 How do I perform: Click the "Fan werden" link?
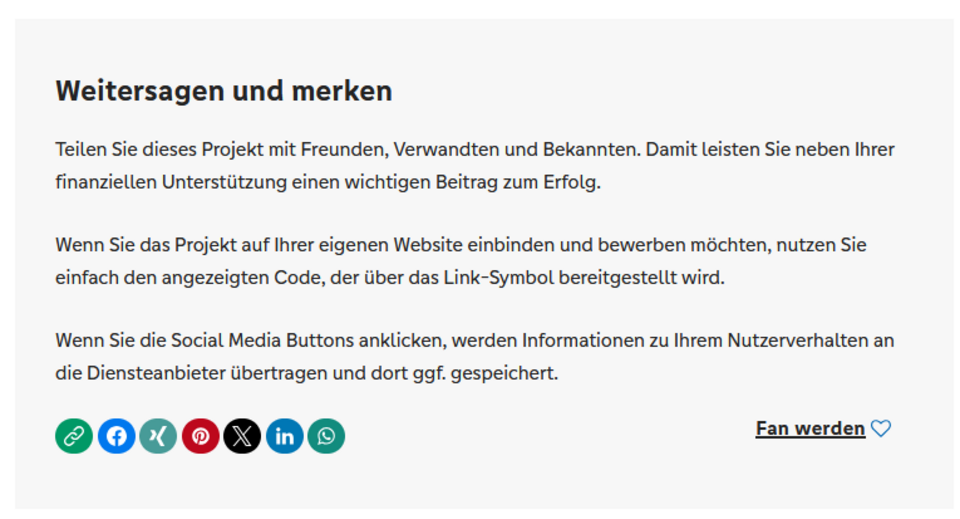pos(810,428)
